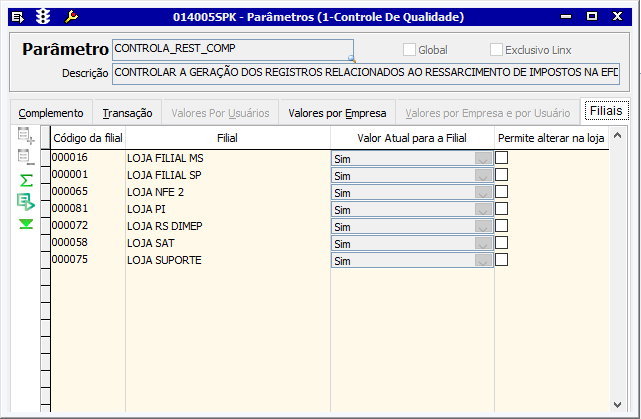Click the Código da filial column header
This screenshot has width=641, height=419.
coord(85,137)
